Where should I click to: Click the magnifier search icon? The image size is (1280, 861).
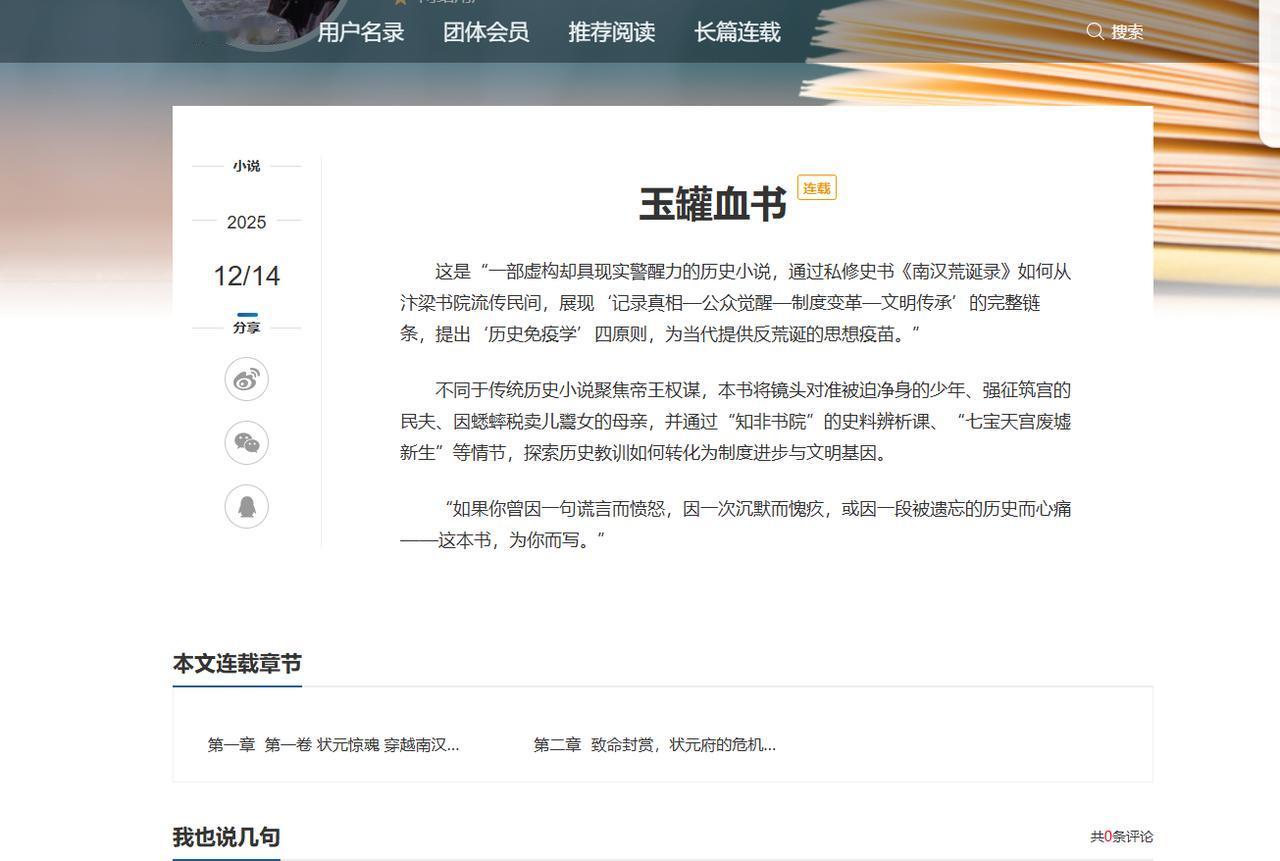coord(1095,31)
